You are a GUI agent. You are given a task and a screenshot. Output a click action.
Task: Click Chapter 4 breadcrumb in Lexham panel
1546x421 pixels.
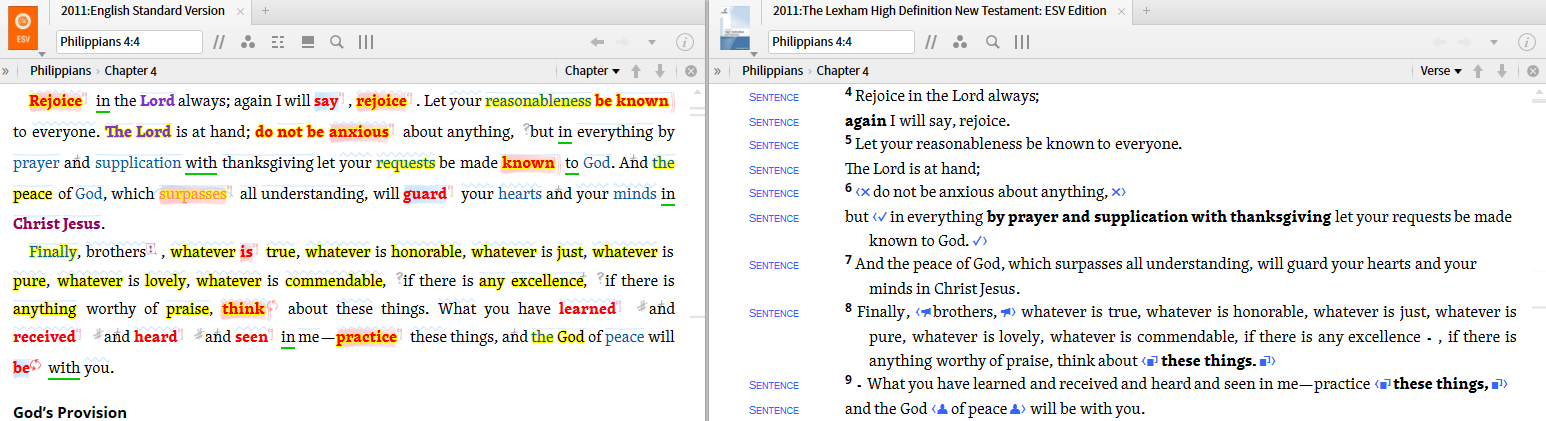pos(843,71)
